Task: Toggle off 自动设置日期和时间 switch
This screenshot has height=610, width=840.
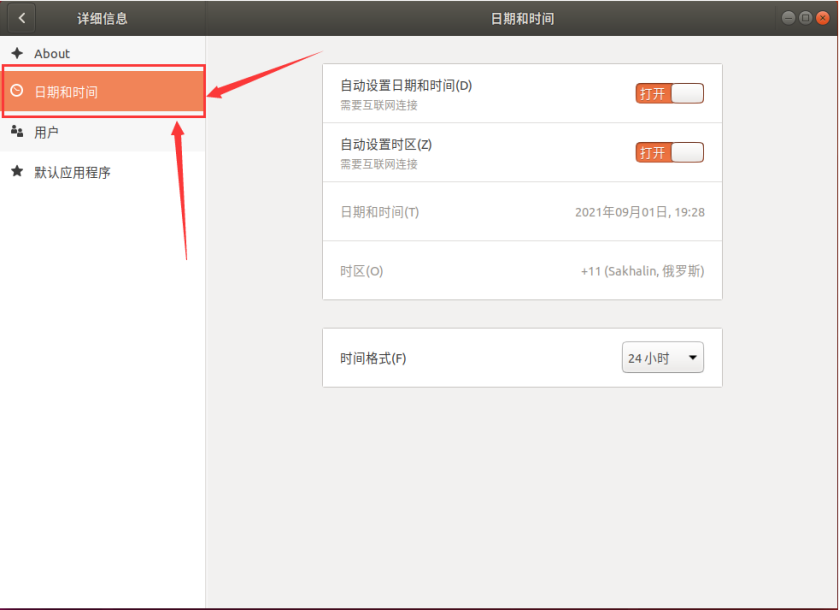Action: tap(670, 94)
